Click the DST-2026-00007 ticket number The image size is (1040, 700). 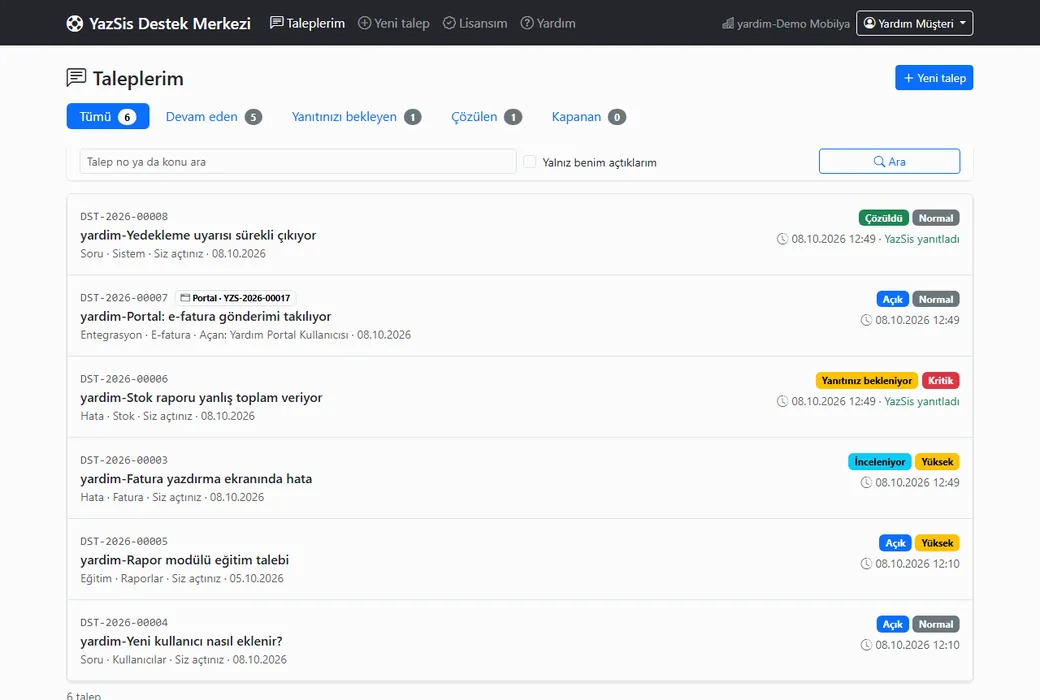(x=124, y=298)
